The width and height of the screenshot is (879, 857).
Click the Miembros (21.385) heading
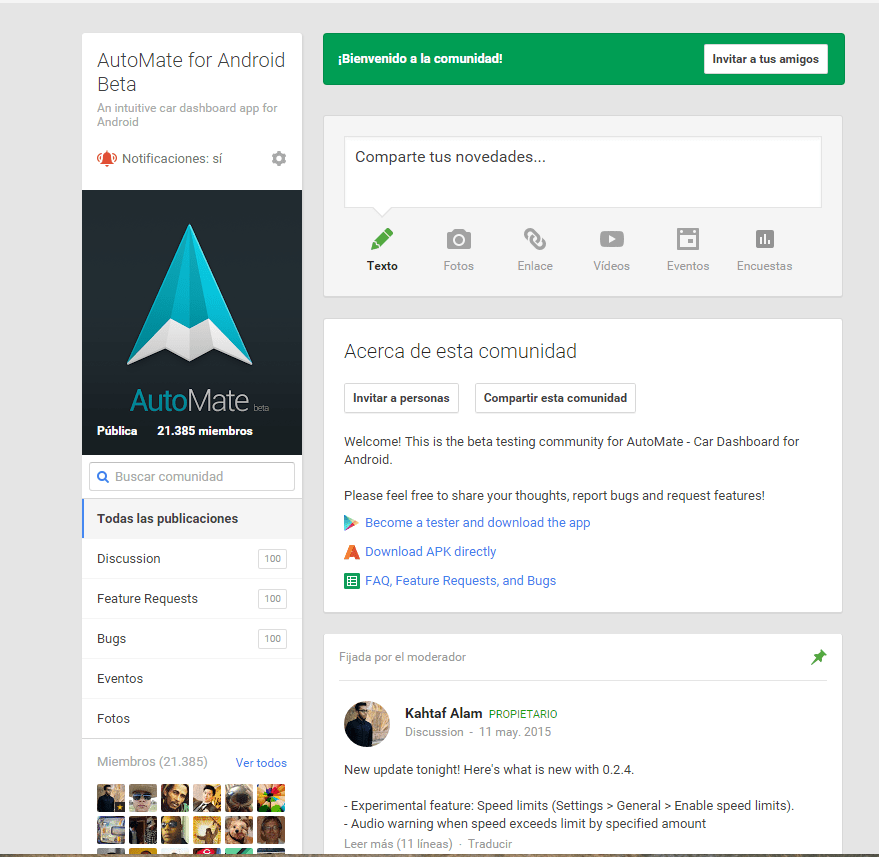[152, 762]
